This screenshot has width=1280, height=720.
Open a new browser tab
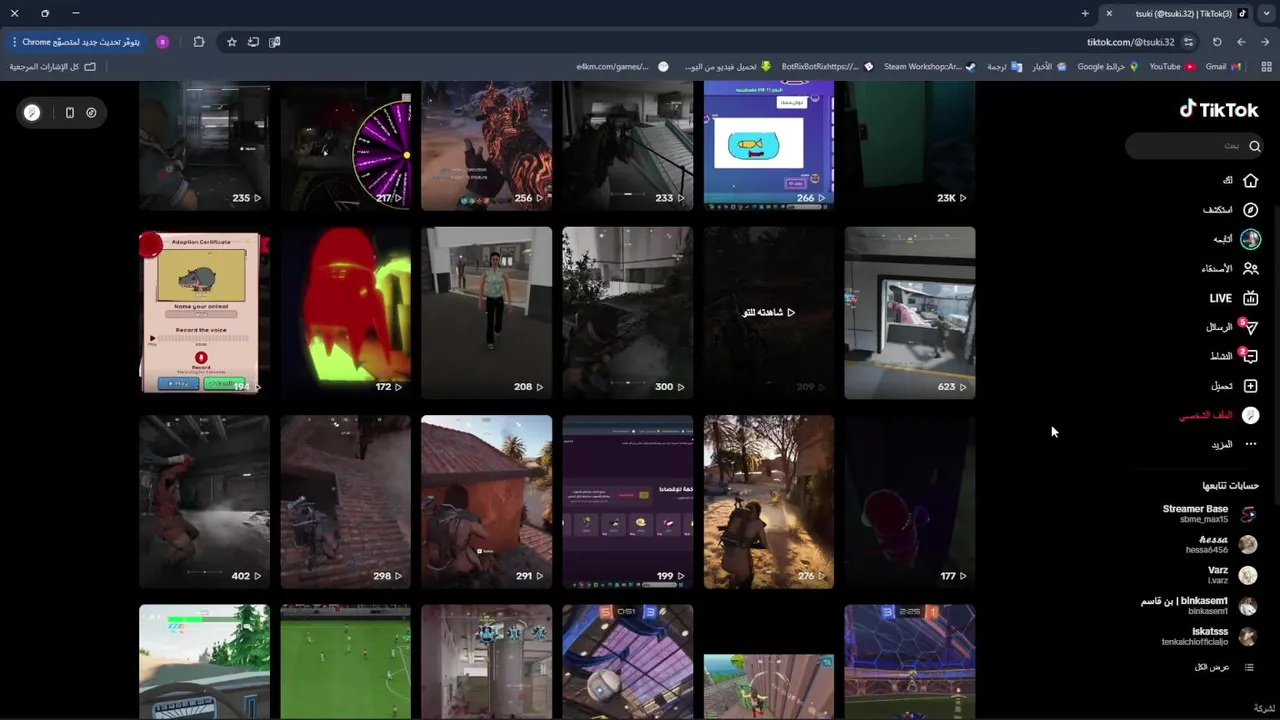coord(1085,13)
